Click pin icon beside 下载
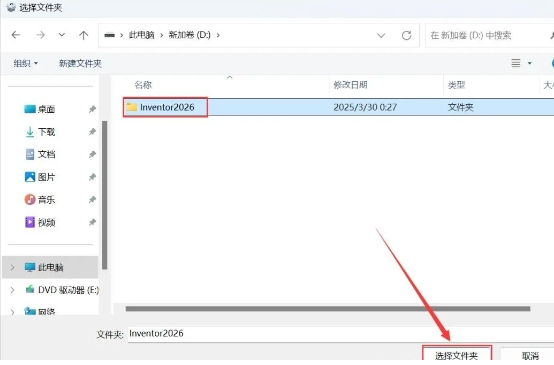The image size is (554, 365). 92,132
